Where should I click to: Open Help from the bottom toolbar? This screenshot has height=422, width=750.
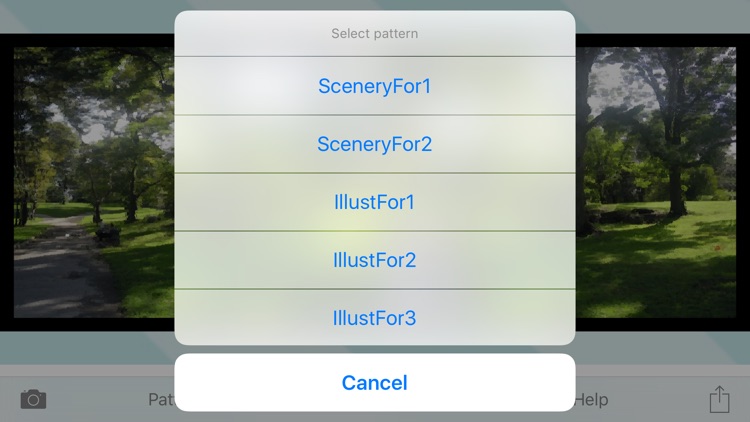592,400
